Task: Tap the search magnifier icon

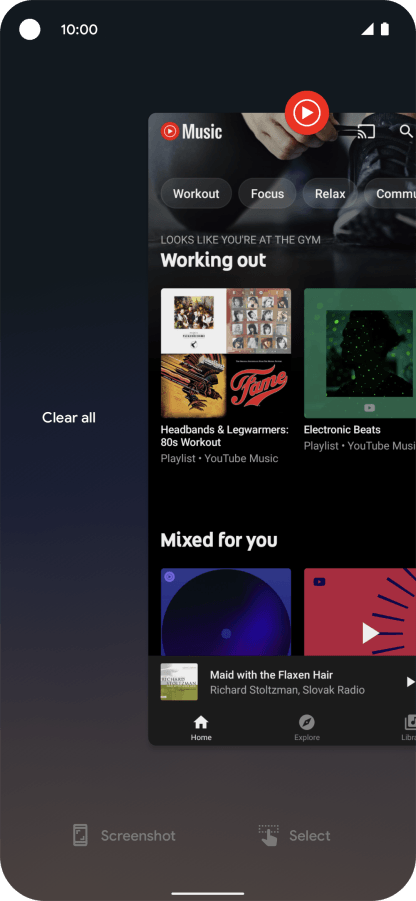Action: (406, 131)
